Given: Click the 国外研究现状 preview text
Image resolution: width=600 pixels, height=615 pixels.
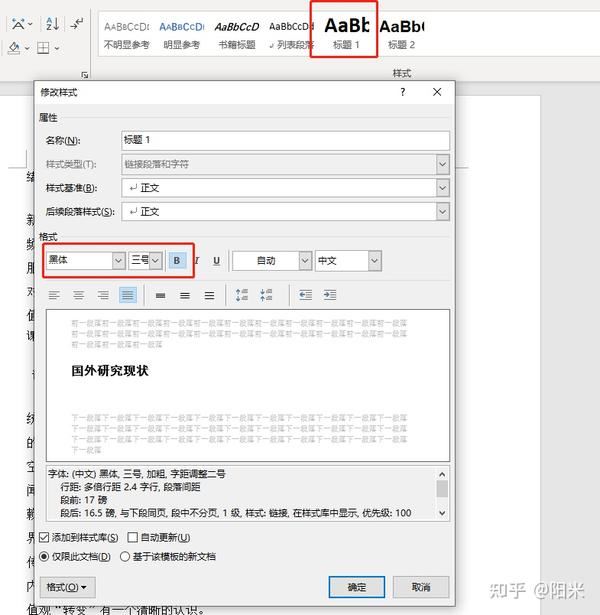Looking at the screenshot, I should (110, 371).
